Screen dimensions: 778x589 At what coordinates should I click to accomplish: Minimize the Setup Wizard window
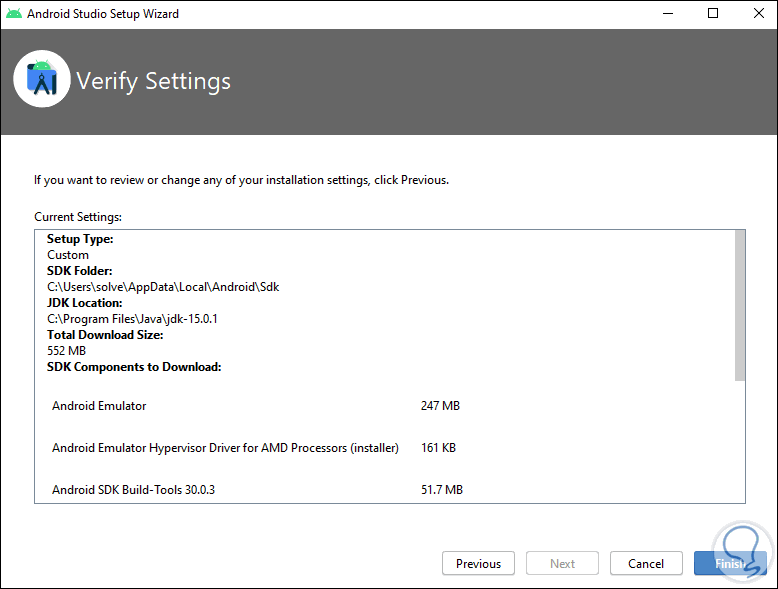tap(667, 14)
